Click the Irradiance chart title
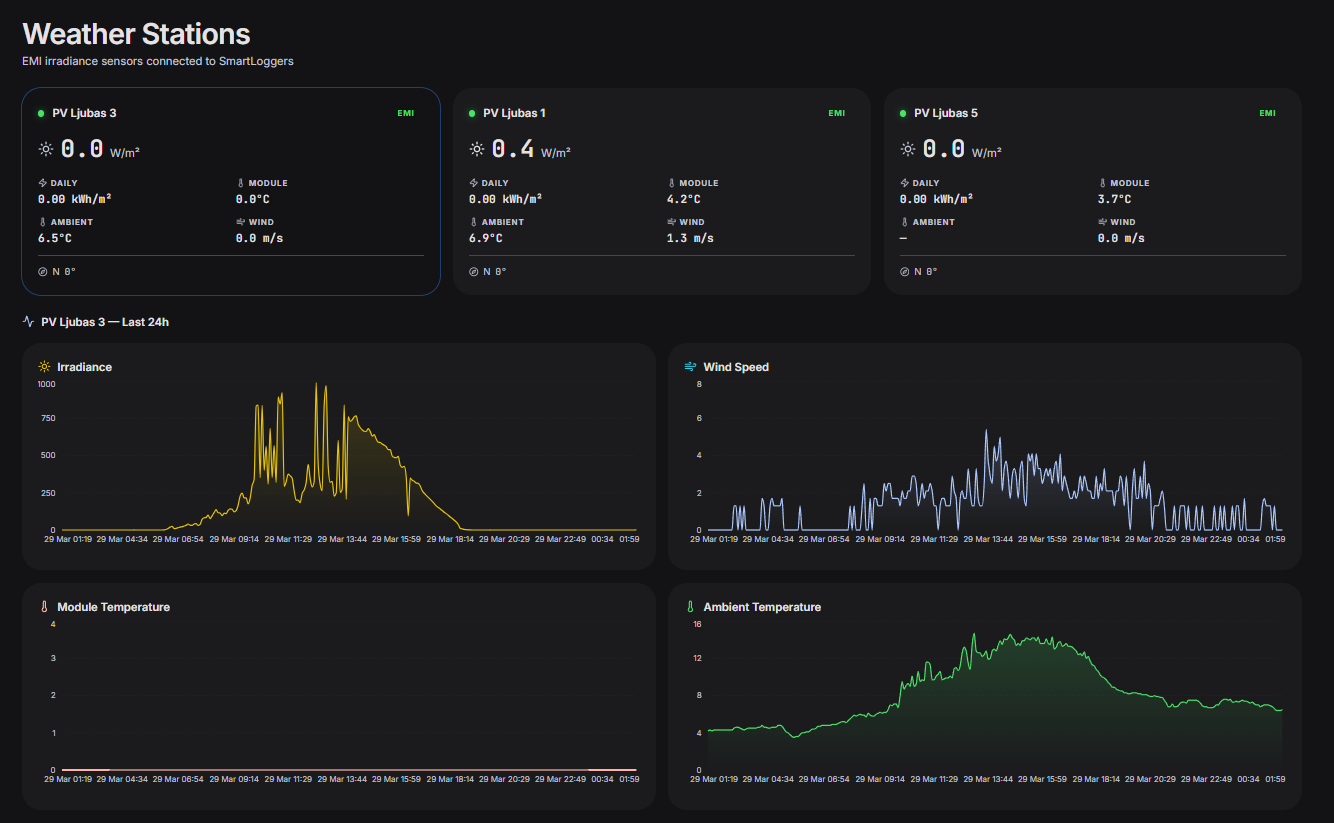This screenshot has height=823, width=1334. pyautogui.click(x=84, y=367)
